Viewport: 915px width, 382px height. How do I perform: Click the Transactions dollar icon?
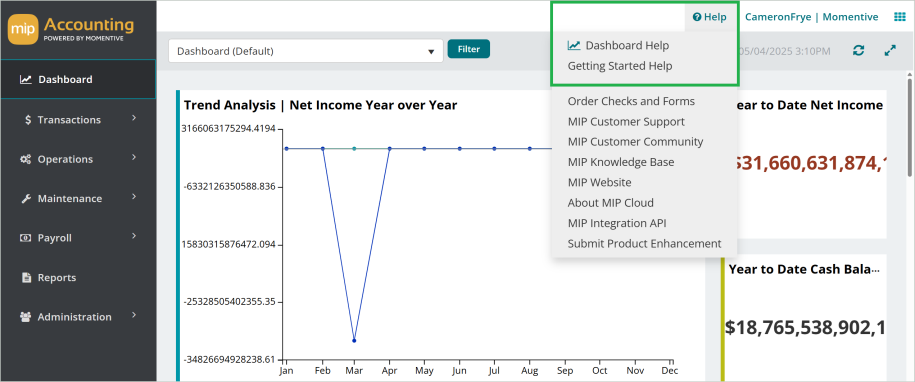coord(28,120)
